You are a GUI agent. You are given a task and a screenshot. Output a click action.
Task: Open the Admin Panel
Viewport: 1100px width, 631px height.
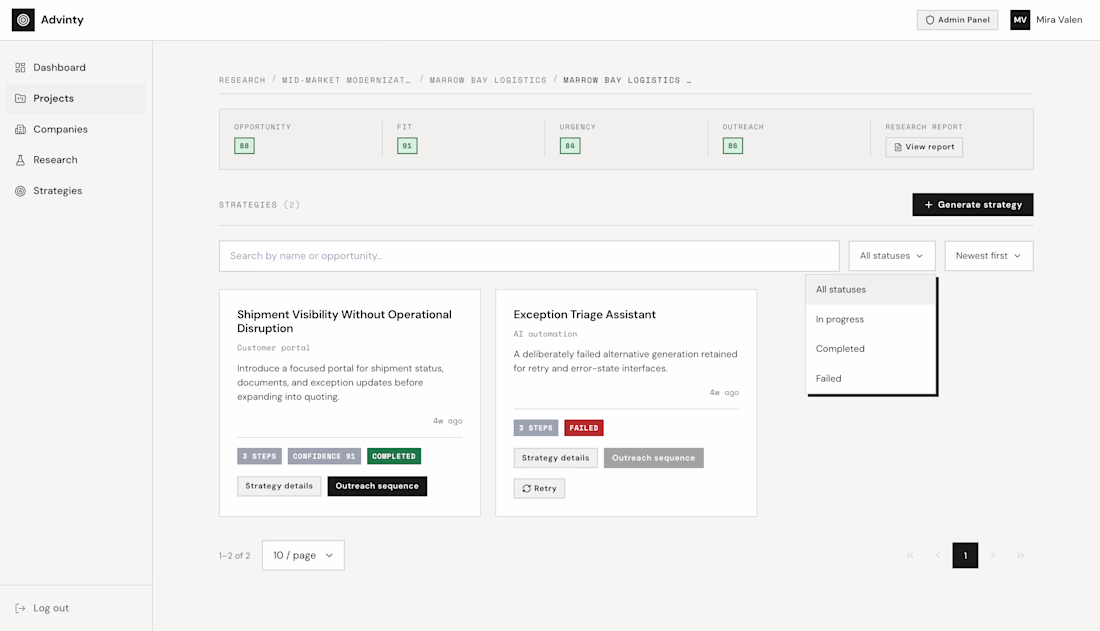pyautogui.click(x=957, y=20)
